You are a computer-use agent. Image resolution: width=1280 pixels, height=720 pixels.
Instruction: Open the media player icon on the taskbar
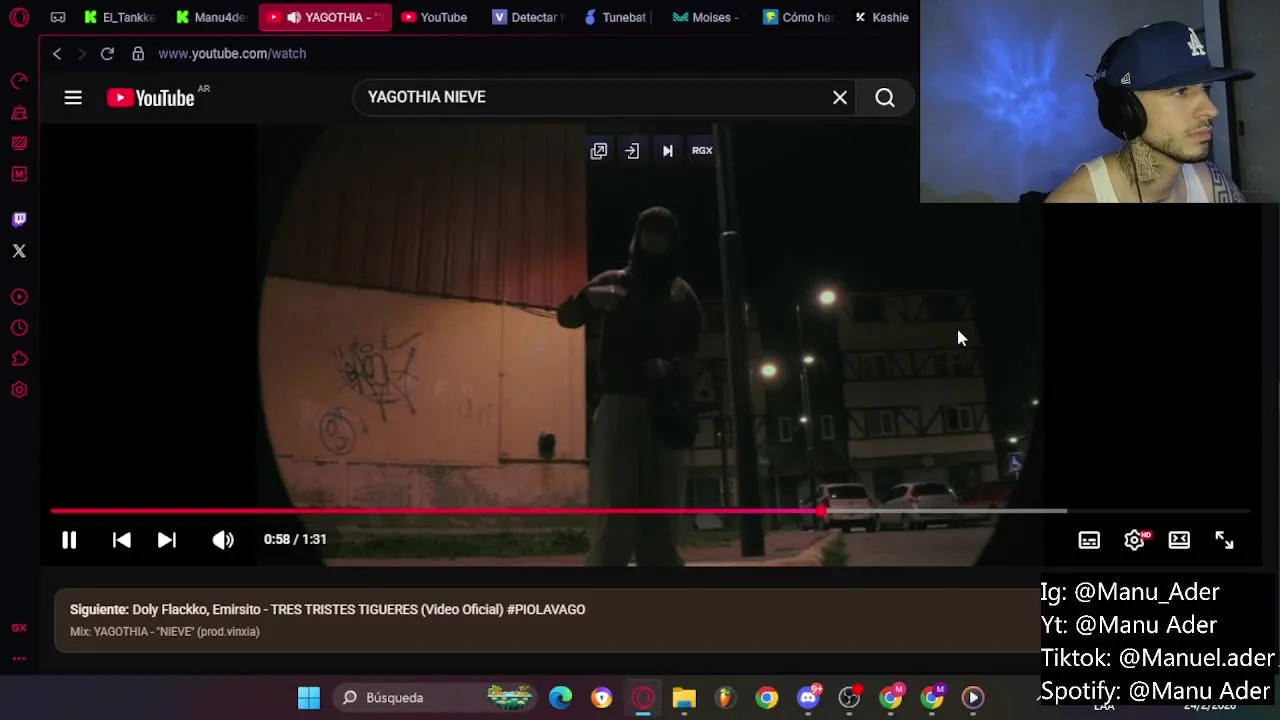(x=973, y=698)
